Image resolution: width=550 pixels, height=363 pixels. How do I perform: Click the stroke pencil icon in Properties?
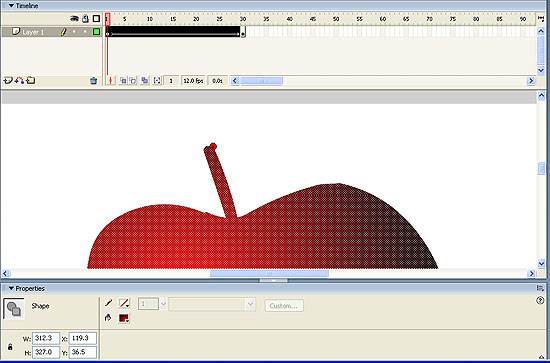[x=108, y=303]
